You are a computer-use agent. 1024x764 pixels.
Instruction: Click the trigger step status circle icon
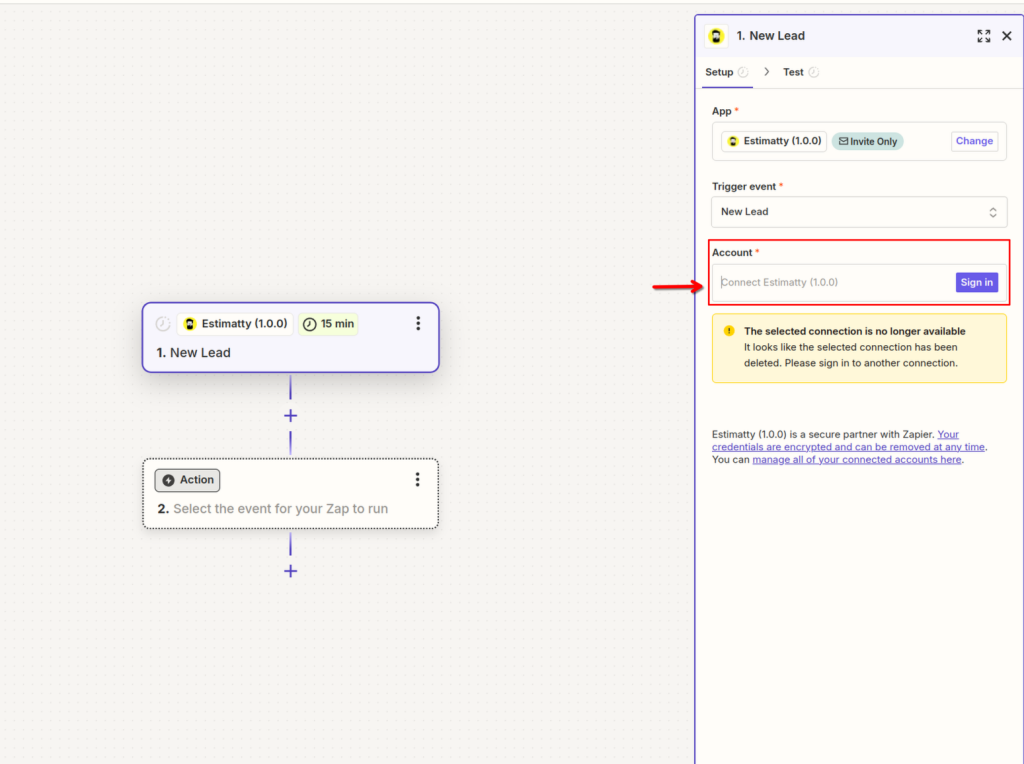[x=163, y=324]
